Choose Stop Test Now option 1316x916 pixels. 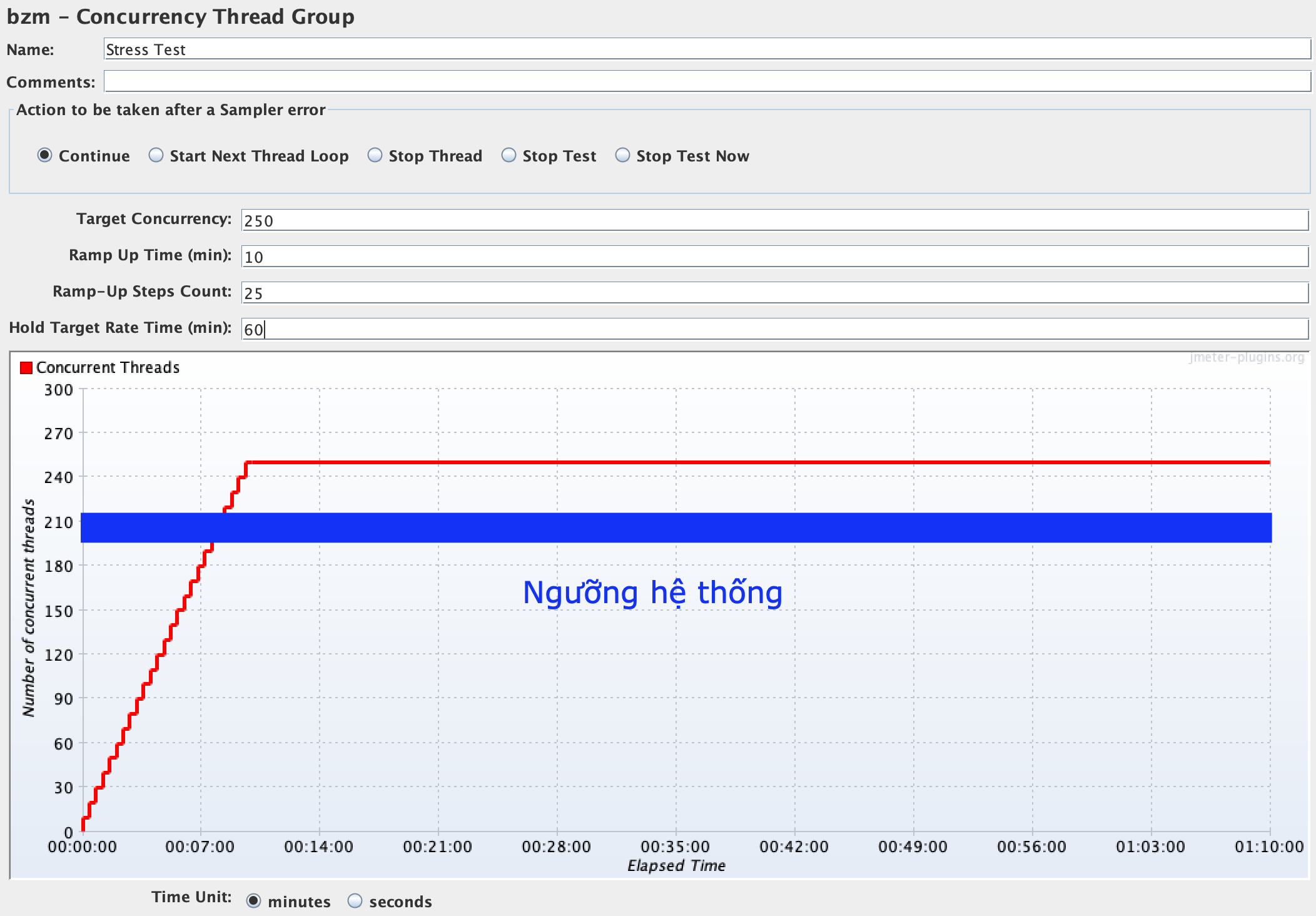623,155
